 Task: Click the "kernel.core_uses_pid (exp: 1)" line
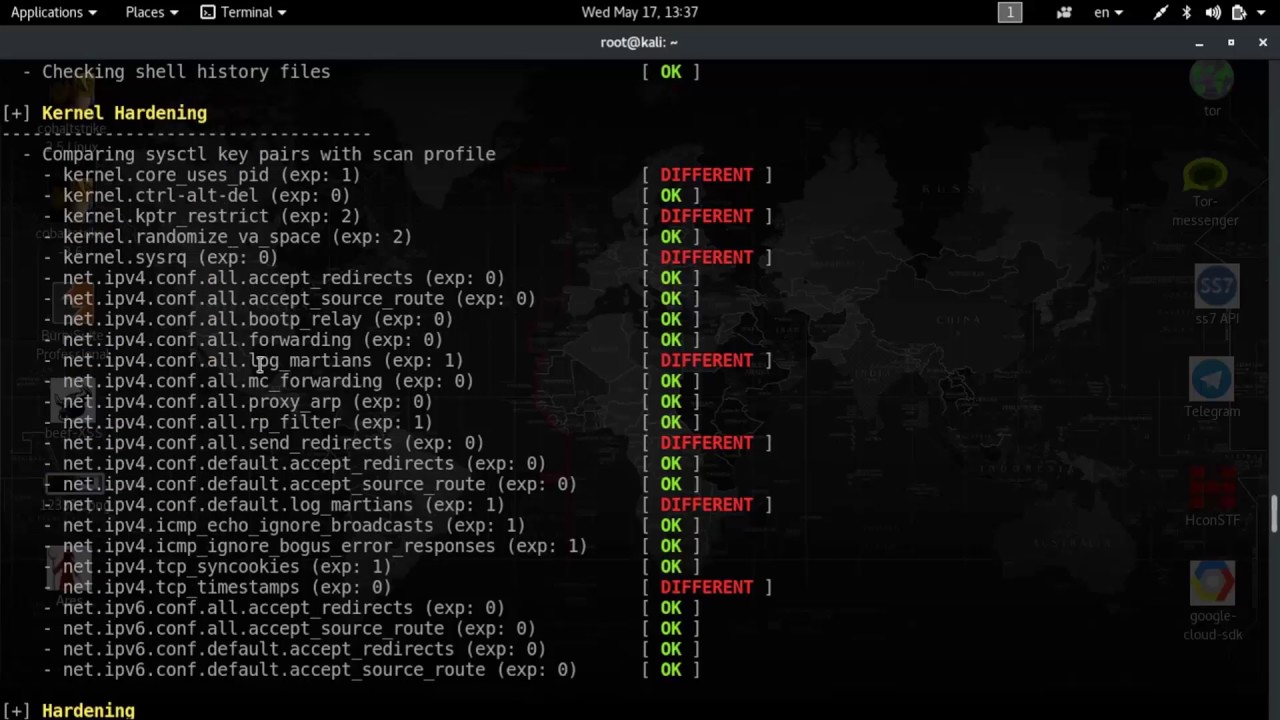(x=211, y=175)
